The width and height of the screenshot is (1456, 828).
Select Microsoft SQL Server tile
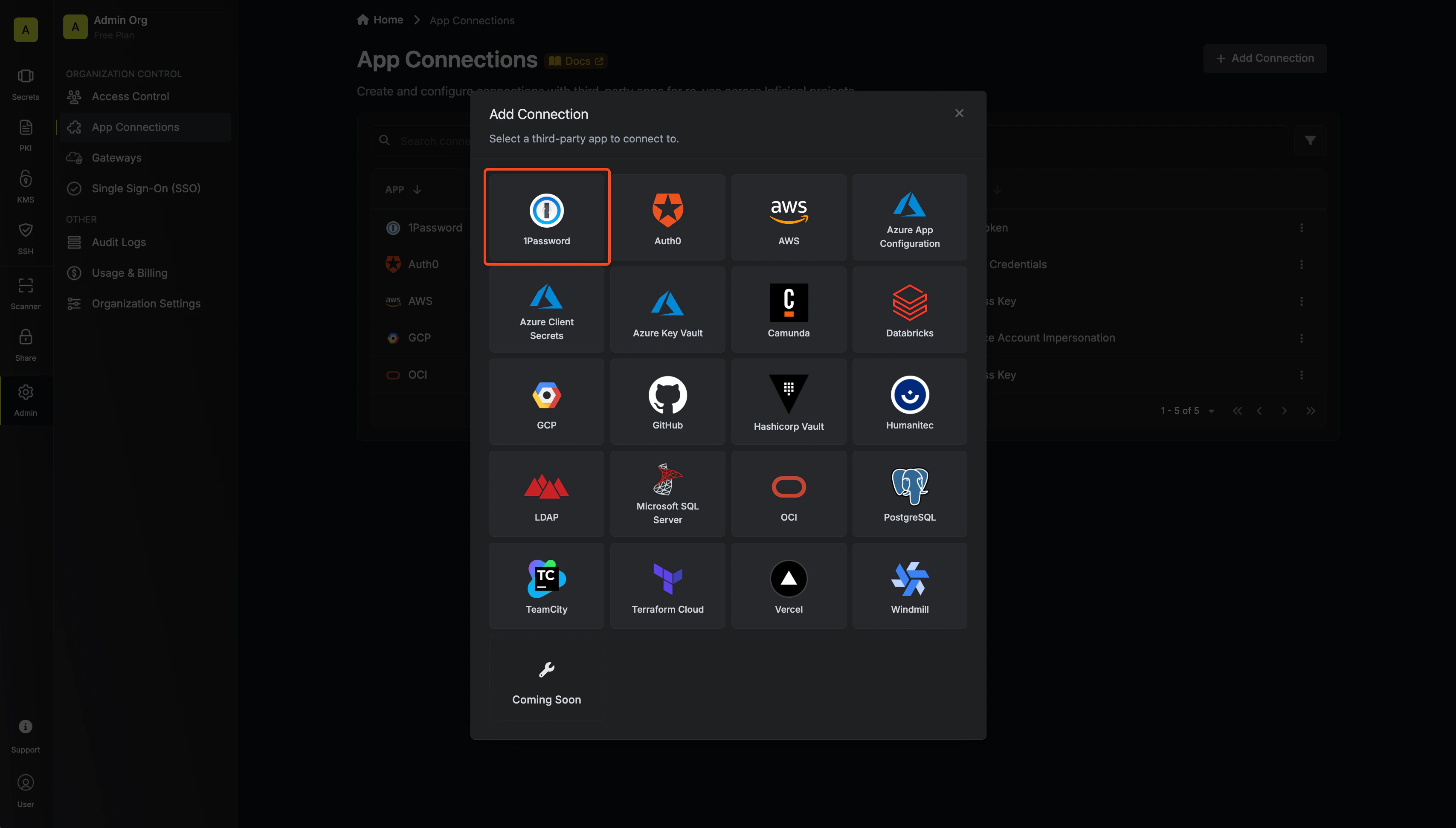click(x=668, y=493)
